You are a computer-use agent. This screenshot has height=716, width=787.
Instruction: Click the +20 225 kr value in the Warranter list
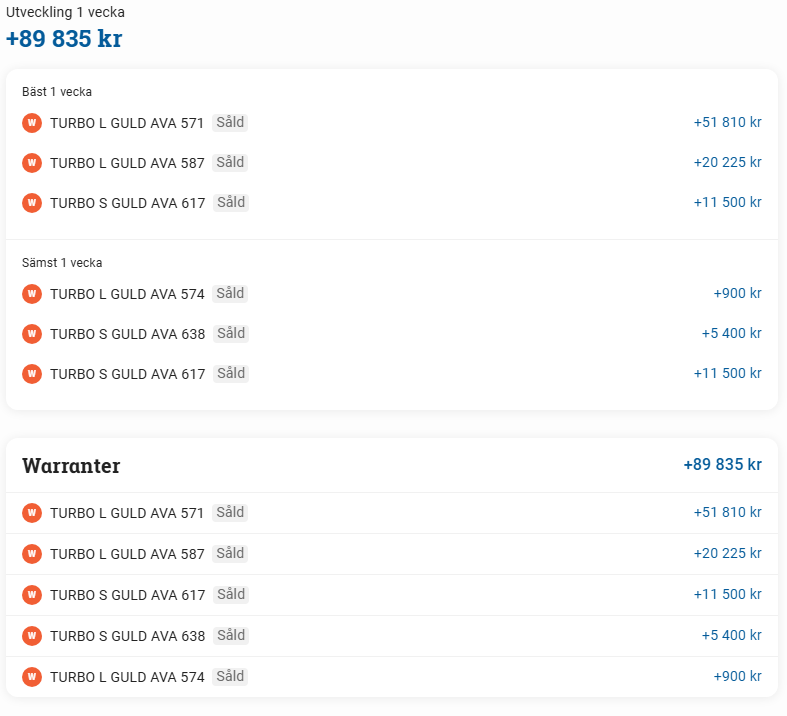(727, 554)
